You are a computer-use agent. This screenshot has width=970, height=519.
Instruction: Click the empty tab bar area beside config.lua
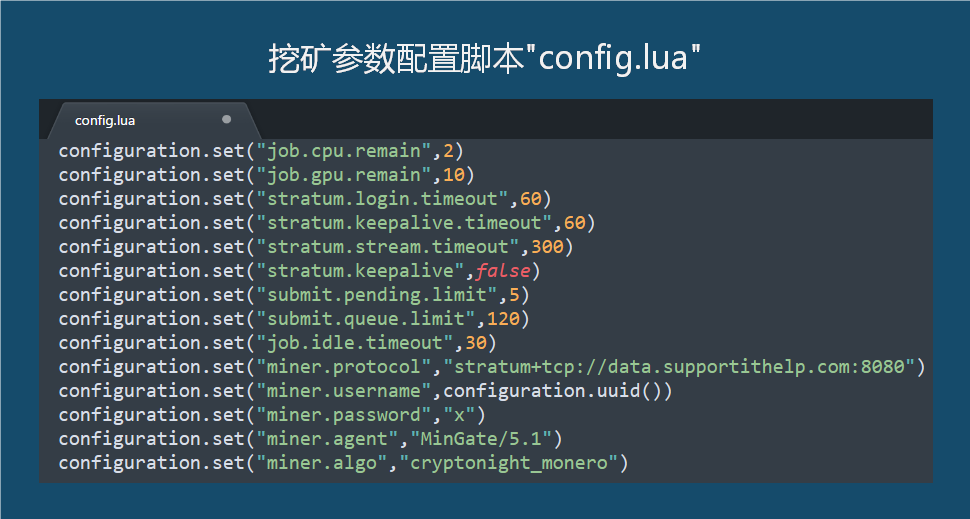(x=594, y=119)
